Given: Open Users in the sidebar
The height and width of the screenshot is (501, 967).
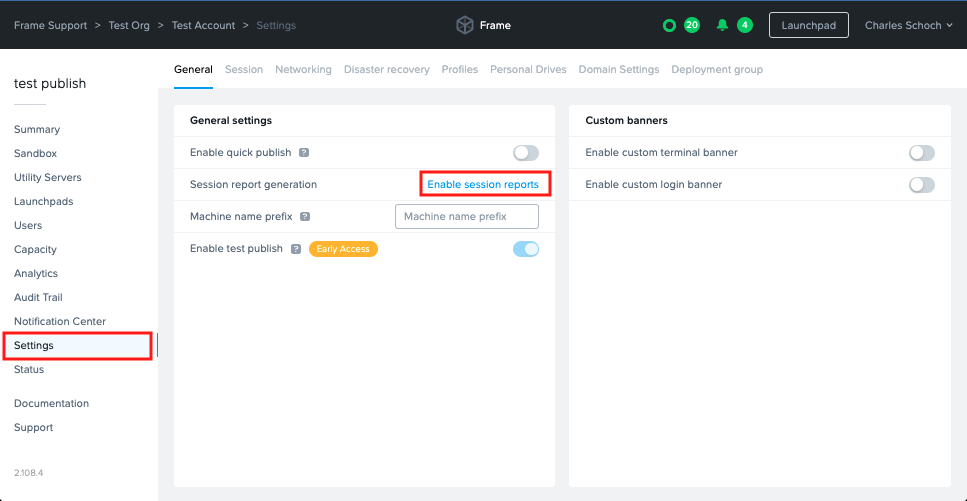Looking at the screenshot, I should pos(28,226).
